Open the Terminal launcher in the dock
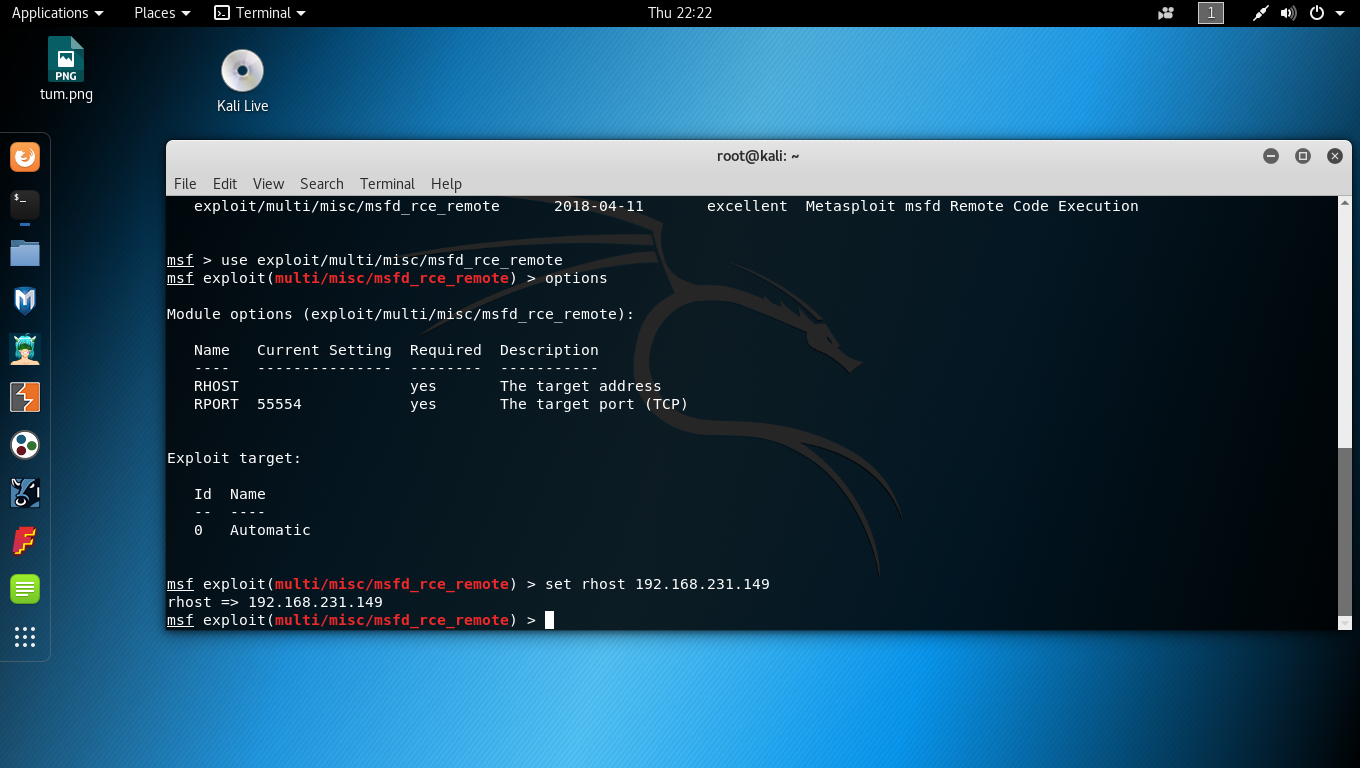The width and height of the screenshot is (1360, 768). 25,205
